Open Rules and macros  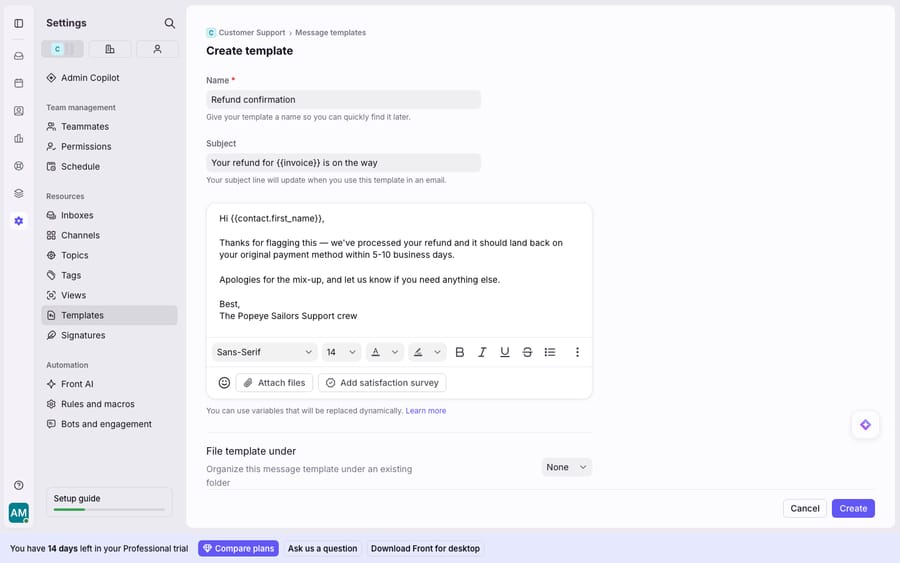(x=109, y=404)
